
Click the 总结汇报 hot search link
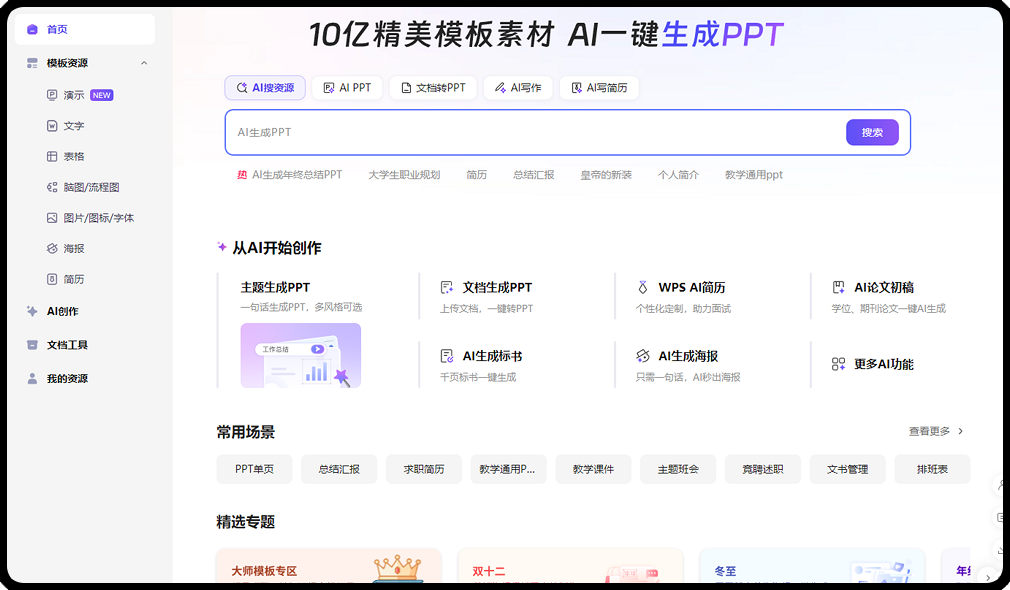(x=540, y=173)
